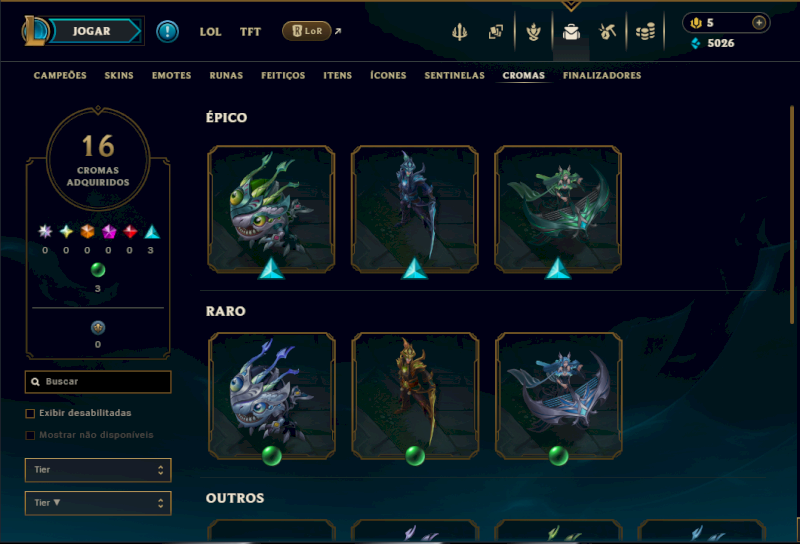The width and height of the screenshot is (800, 544).
Task: Open the Tier ▼ sort dropdown
Action: pyautogui.click(x=98, y=503)
